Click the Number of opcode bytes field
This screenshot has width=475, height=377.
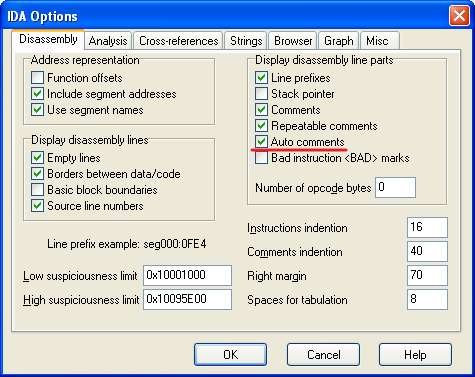395,187
